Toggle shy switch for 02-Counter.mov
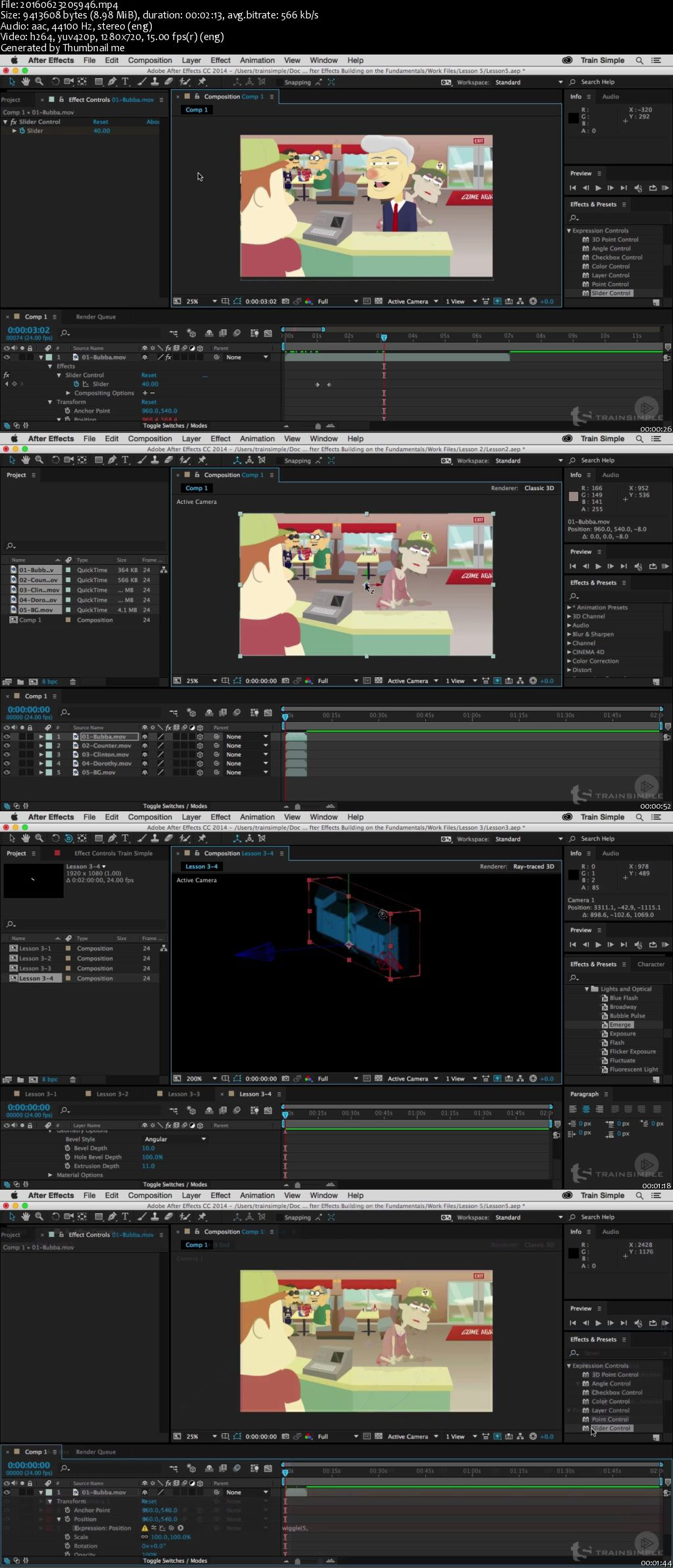The width and height of the screenshot is (673, 1568). tap(145, 746)
